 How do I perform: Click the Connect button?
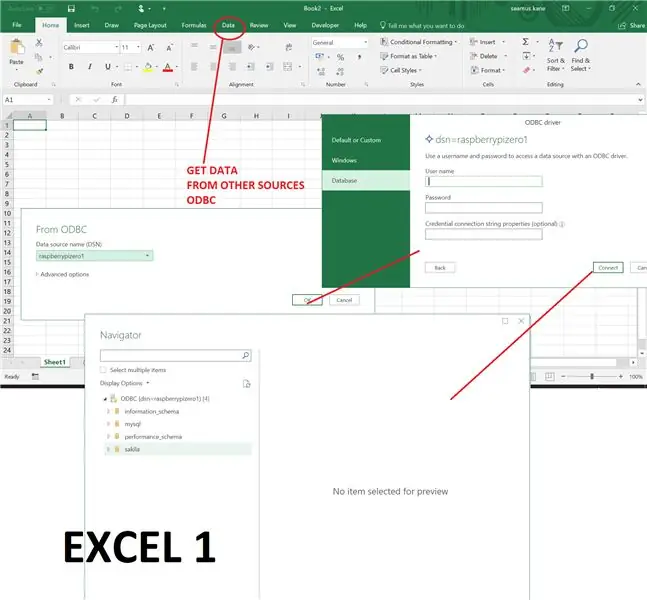click(x=608, y=268)
